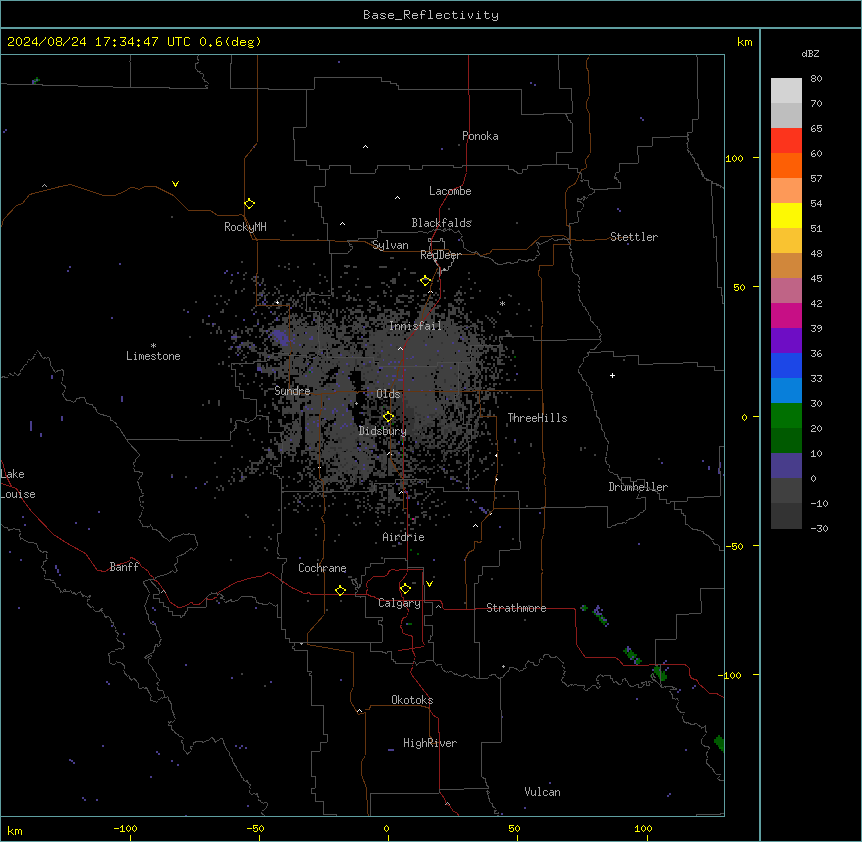Select the yellow diamond marker between Olds and Didsbury
This screenshot has height=842, width=862.
pos(388,416)
